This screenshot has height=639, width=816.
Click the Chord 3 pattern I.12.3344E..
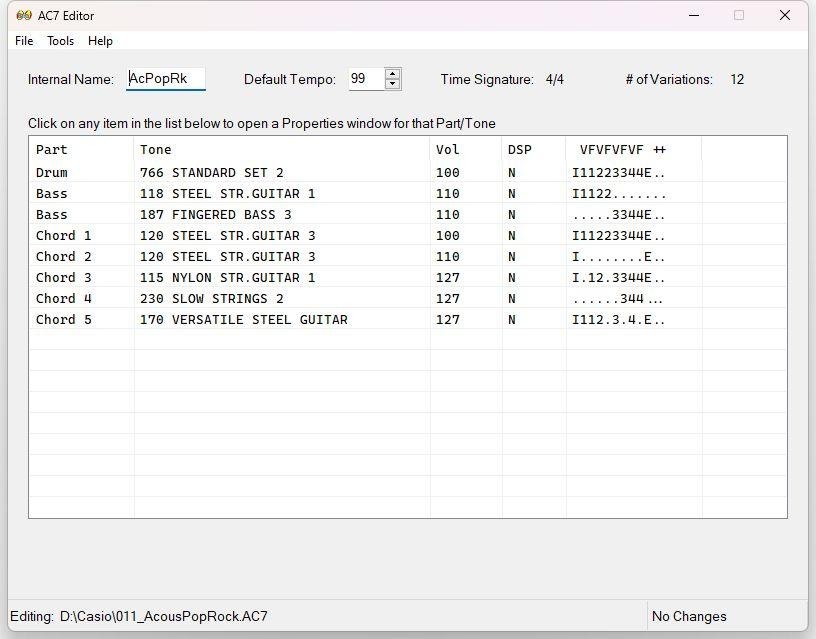coord(618,277)
